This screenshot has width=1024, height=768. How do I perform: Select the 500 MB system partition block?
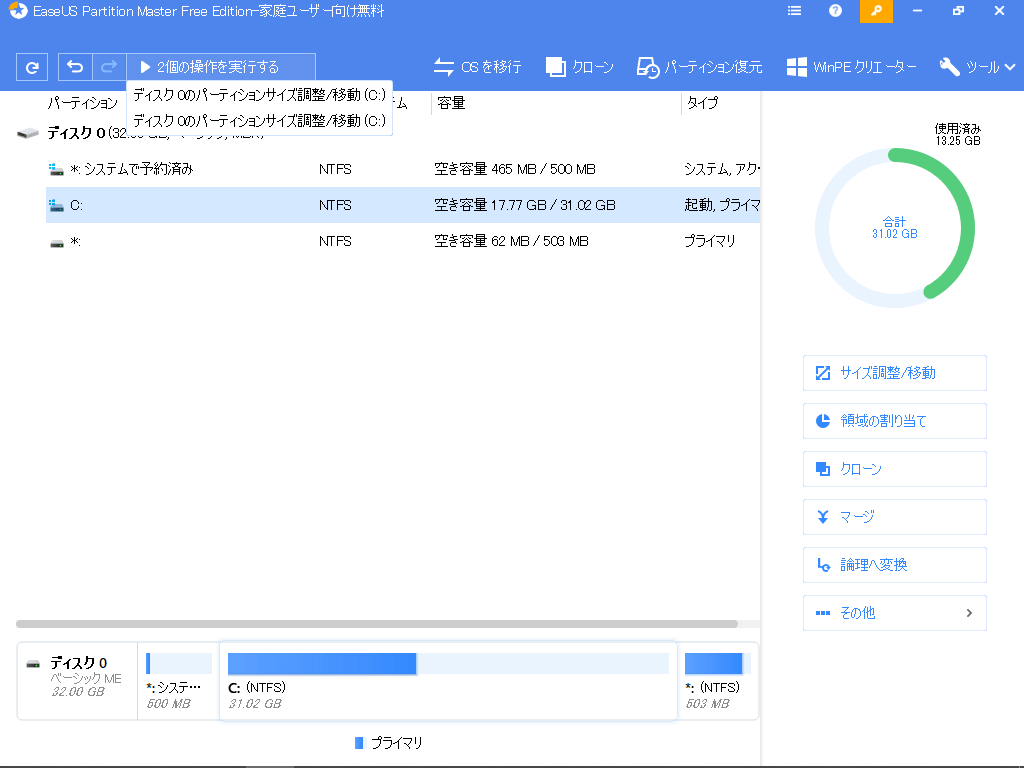[178, 681]
